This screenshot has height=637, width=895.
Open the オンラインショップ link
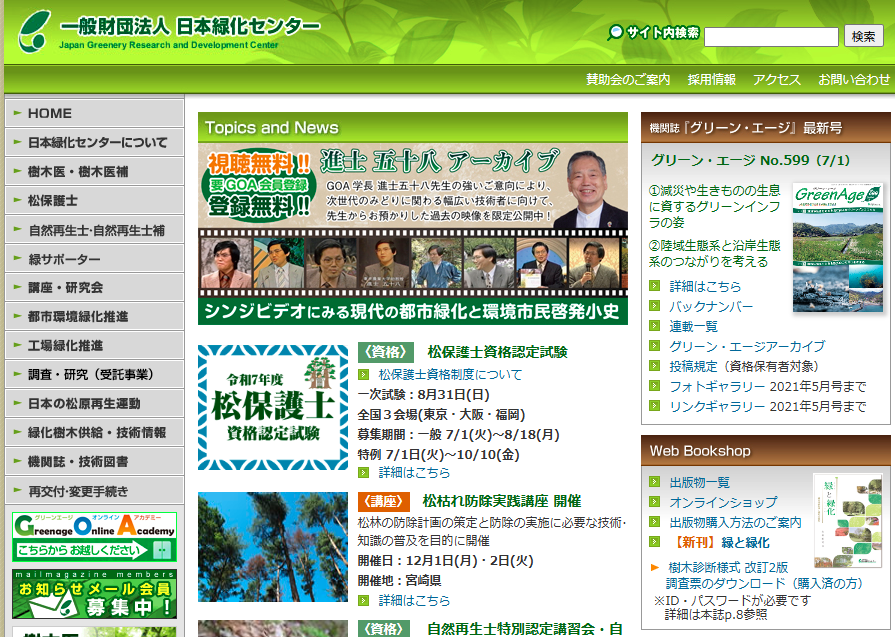click(x=723, y=502)
